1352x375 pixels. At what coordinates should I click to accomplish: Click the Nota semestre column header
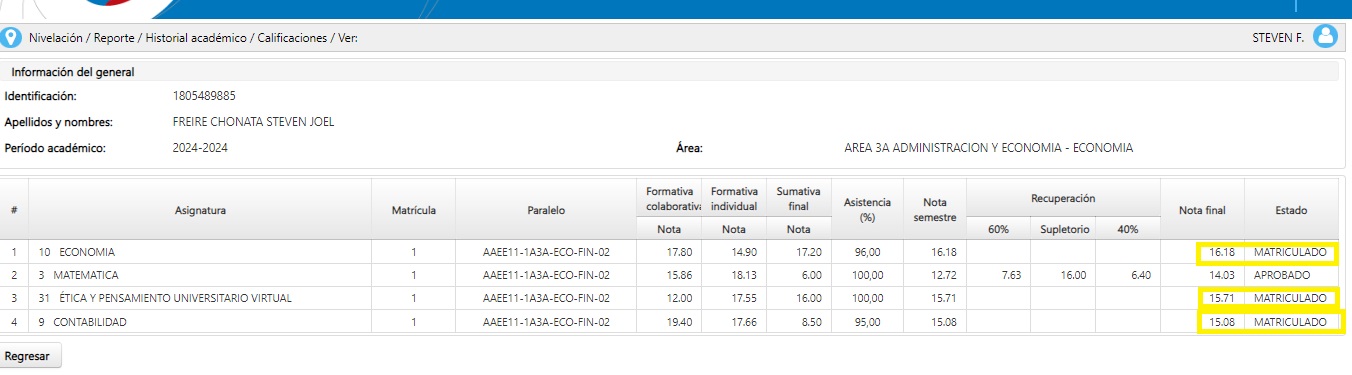tap(935, 210)
